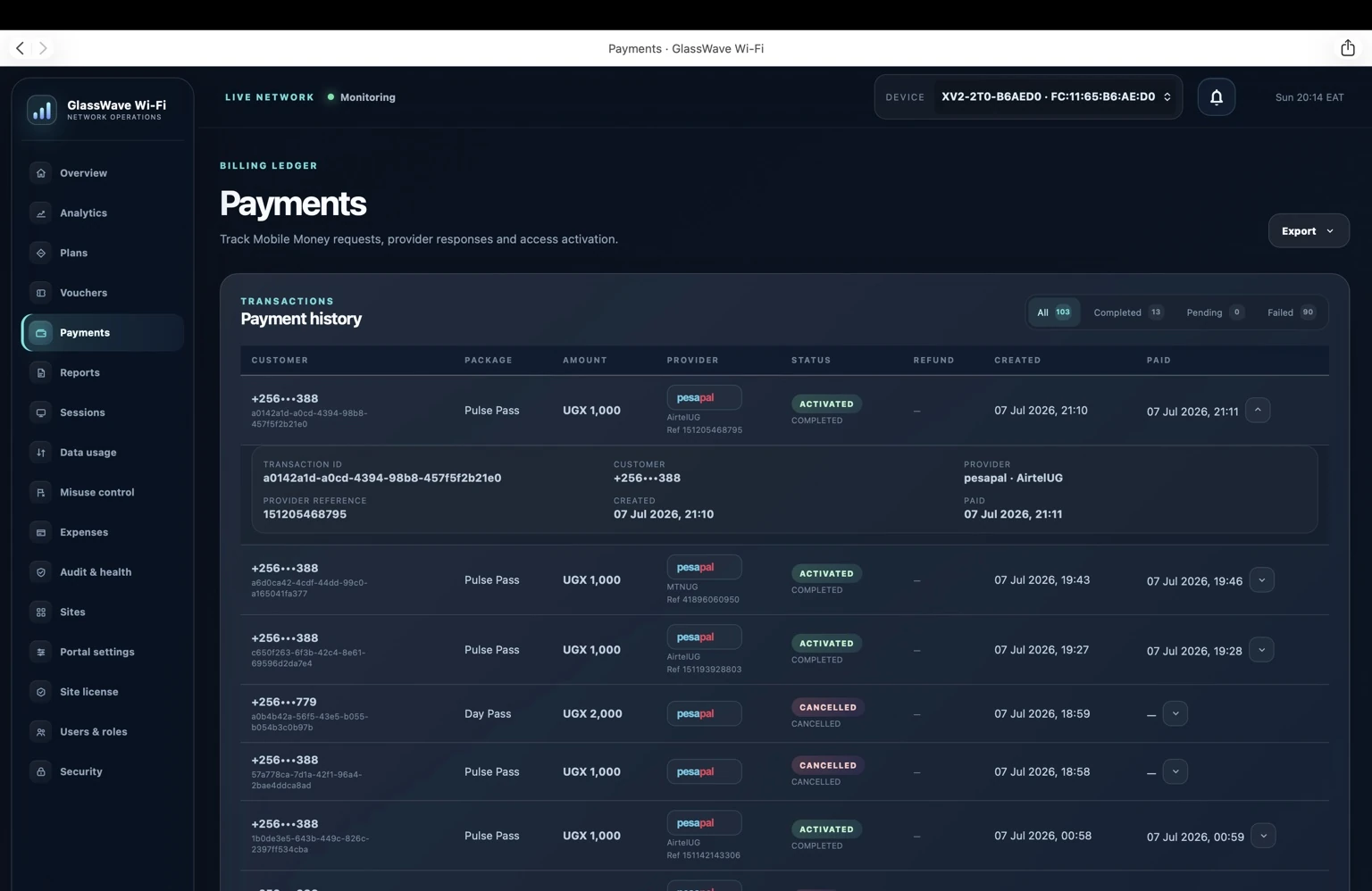The image size is (1372, 891).
Task: Click the Amount column header
Action: [585, 360]
